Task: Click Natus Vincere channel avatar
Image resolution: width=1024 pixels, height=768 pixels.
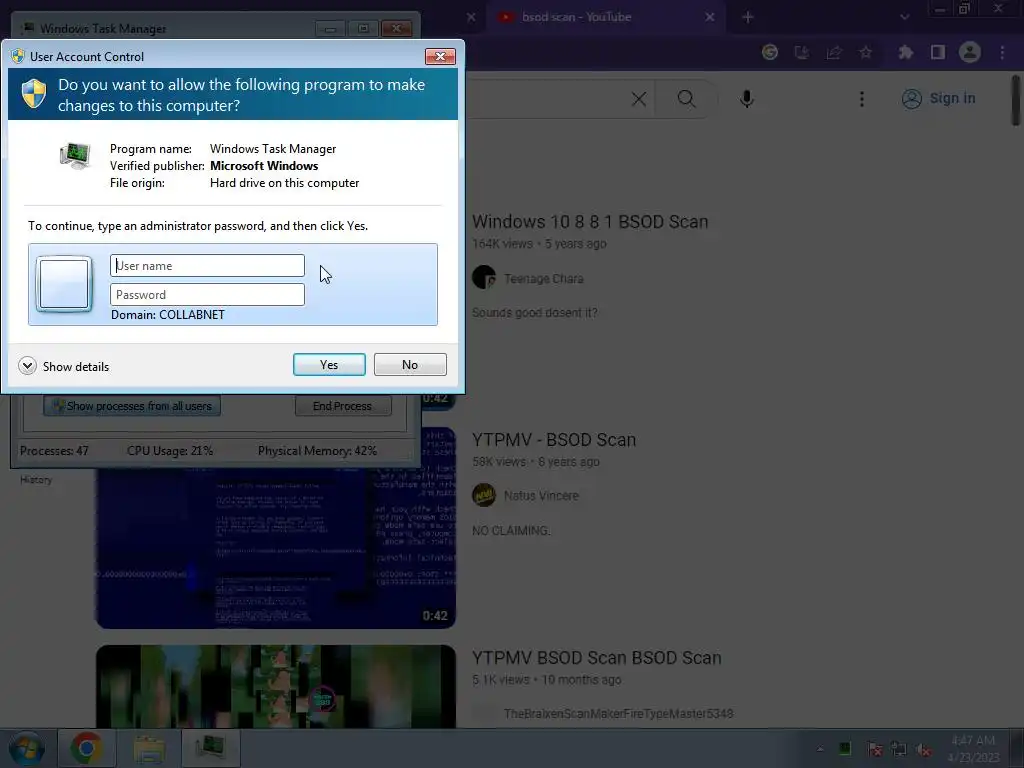Action: point(484,495)
